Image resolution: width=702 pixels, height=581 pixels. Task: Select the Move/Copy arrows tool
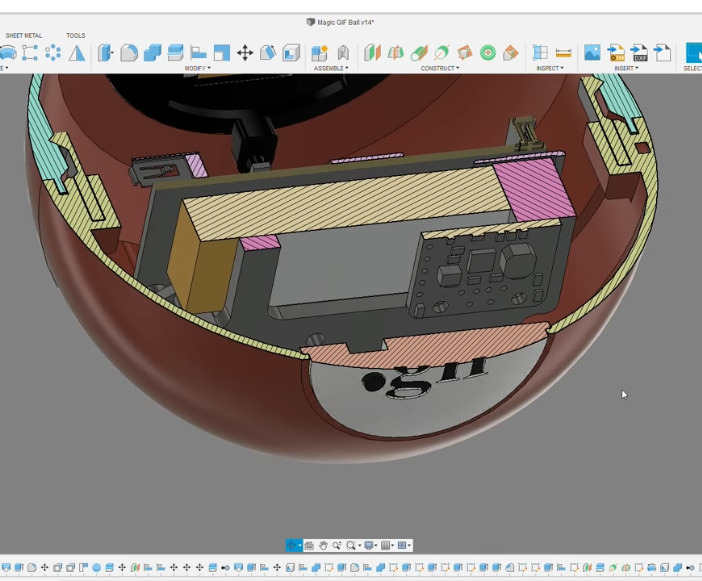(244, 53)
